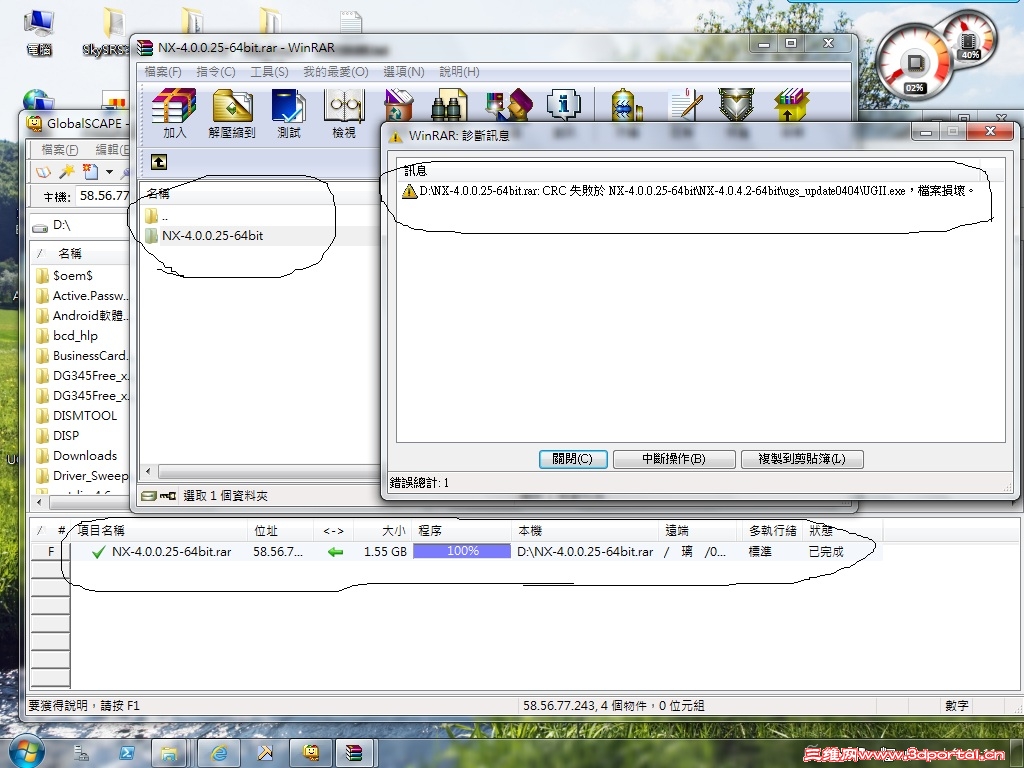Click the up-one-level arrow in WinRAR

point(159,162)
